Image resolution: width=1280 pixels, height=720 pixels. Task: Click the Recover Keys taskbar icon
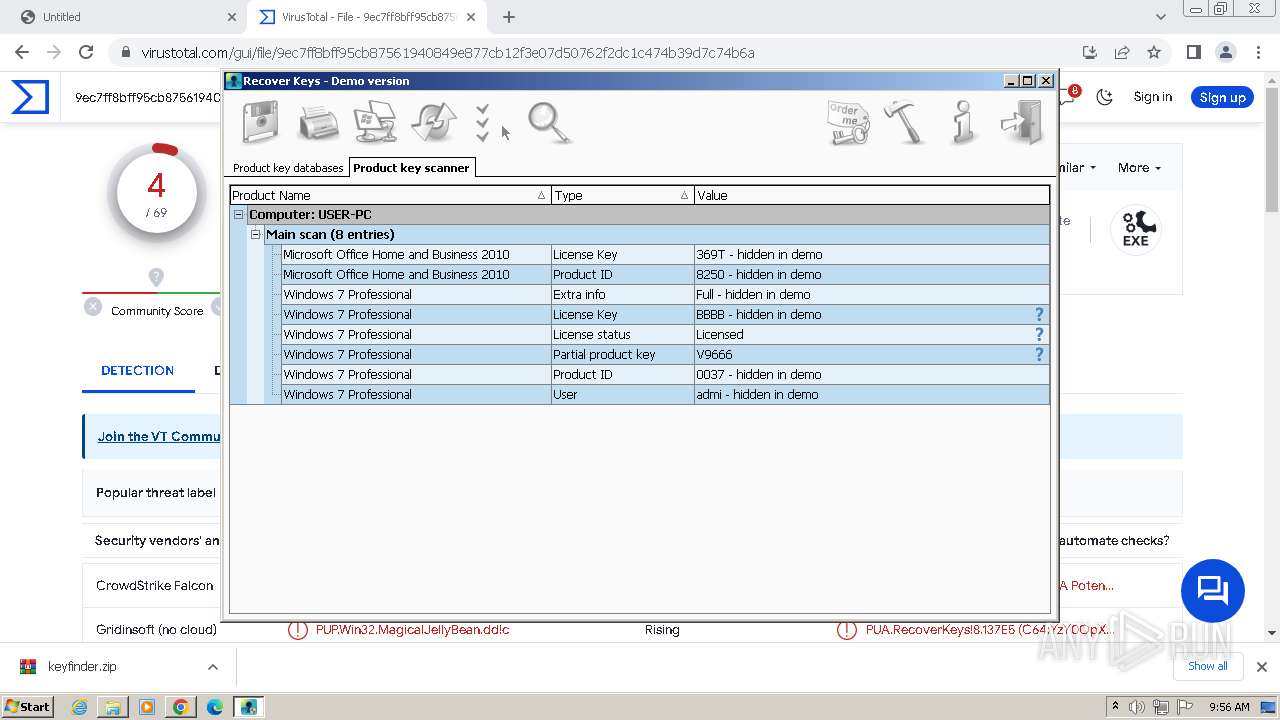point(248,707)
